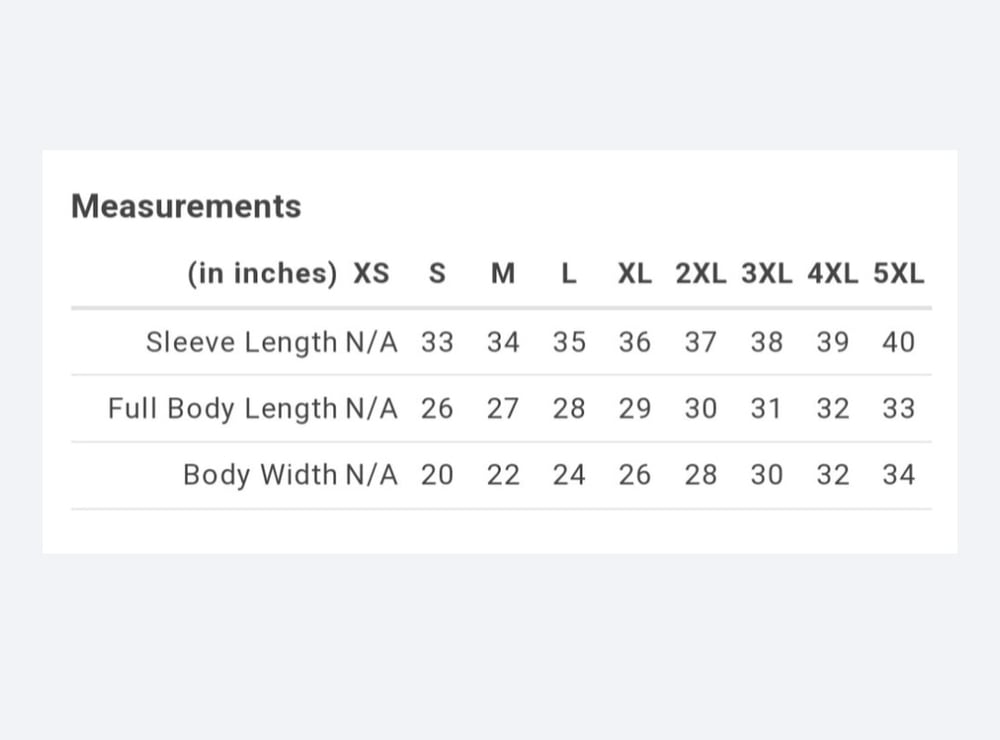Select Full Body Length value for XL
Image resolution: width=1000 pixels, height=740 pixels.
click(634, 408)
